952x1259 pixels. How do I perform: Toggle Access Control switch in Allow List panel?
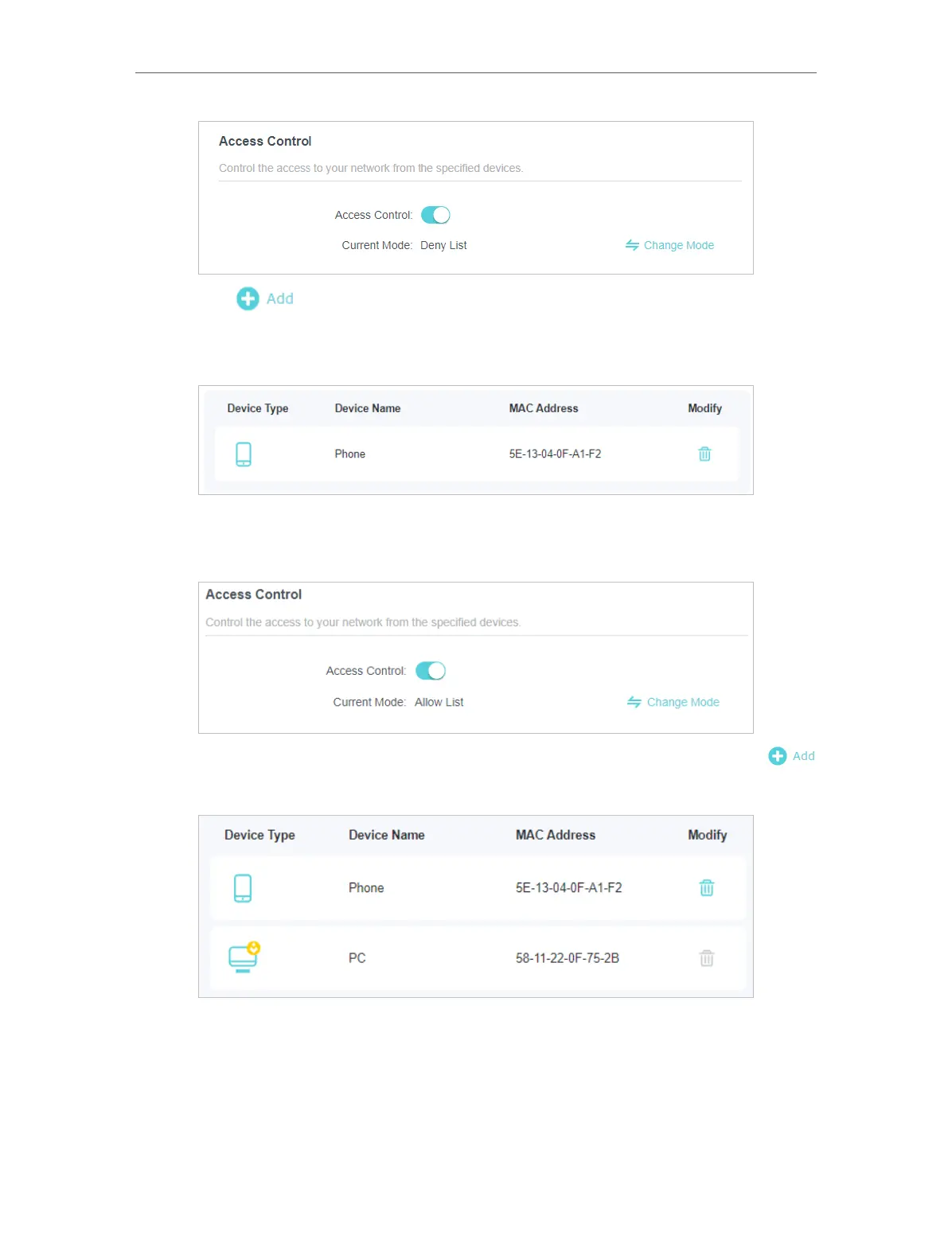click(431, 671)
